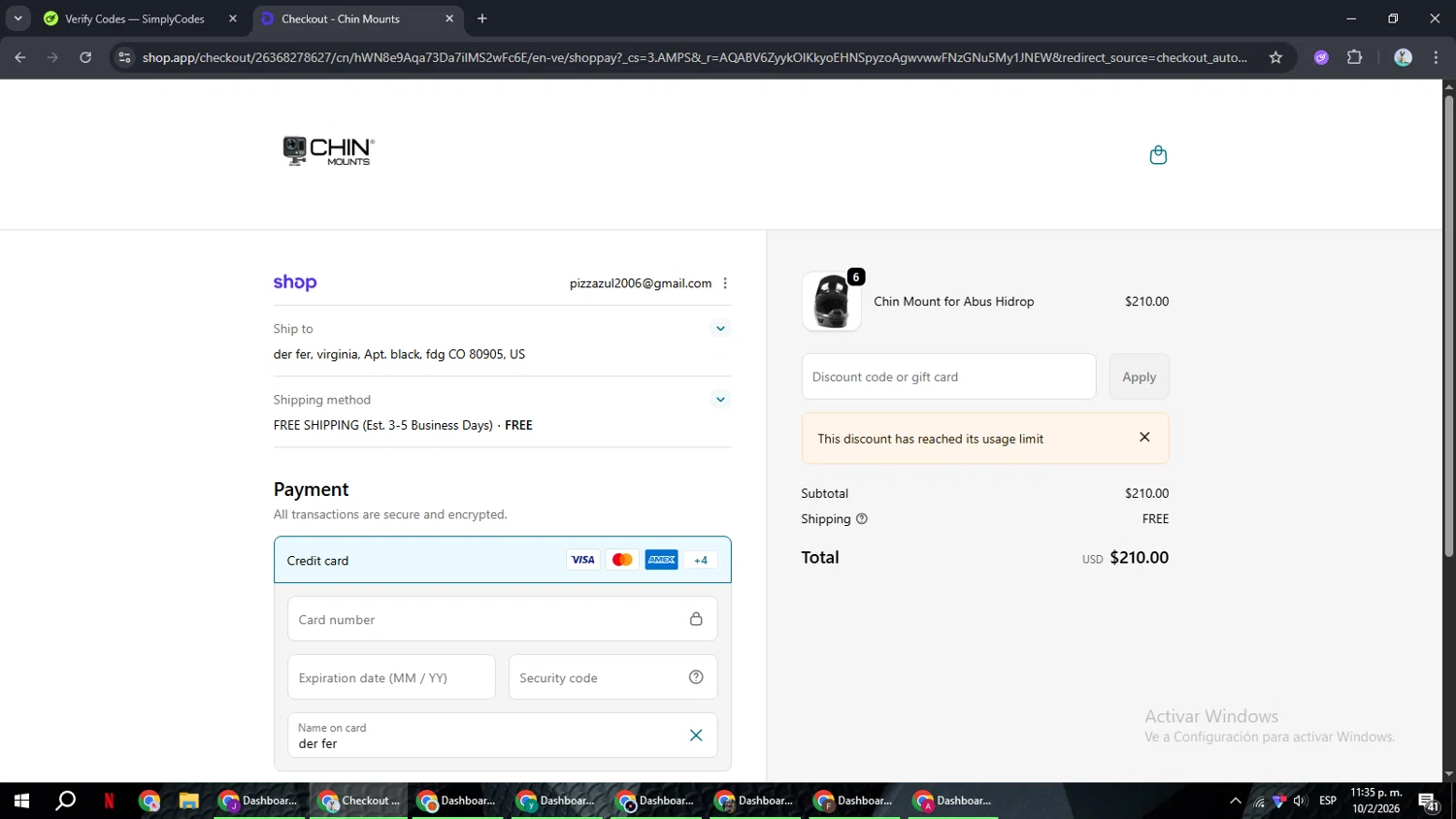Open a new browser tab
The width and height of the screenshot is (1456, 819).
point(482,18)
